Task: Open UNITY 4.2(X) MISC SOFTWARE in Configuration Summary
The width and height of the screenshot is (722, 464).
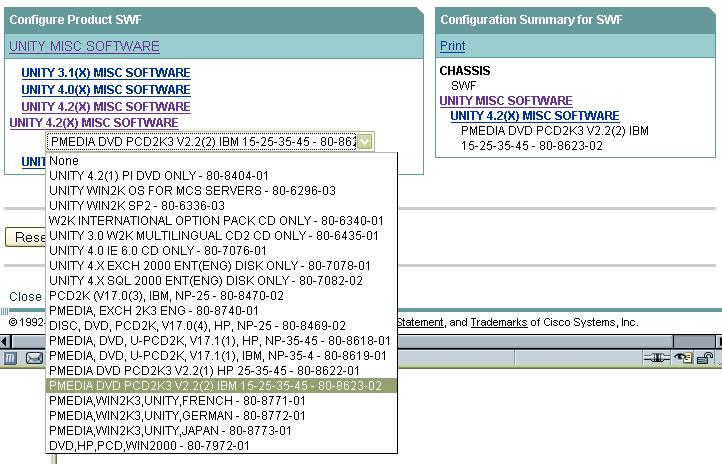Action: tap(535, 116)
